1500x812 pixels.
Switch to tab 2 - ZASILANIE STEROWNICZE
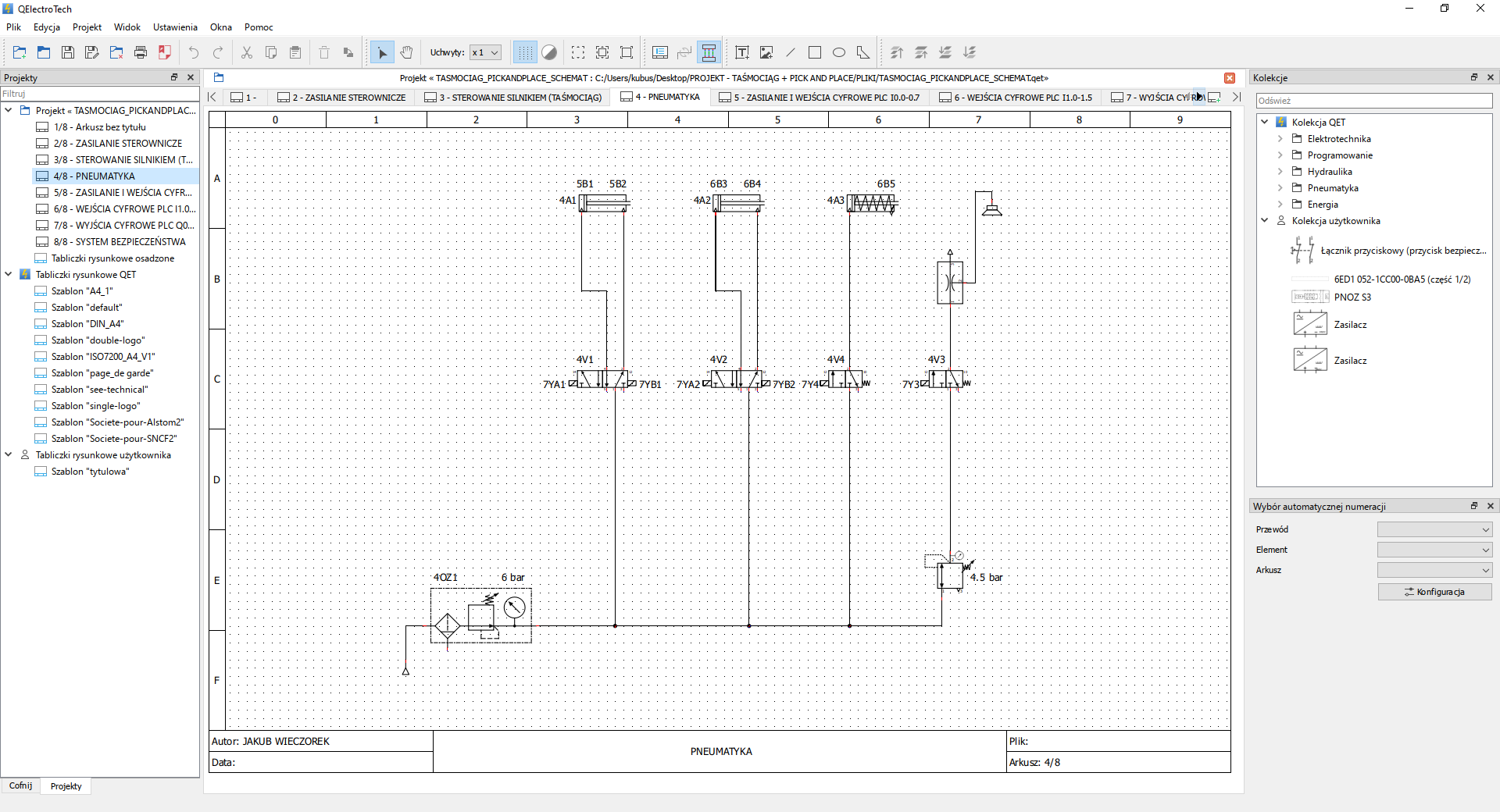342,98
